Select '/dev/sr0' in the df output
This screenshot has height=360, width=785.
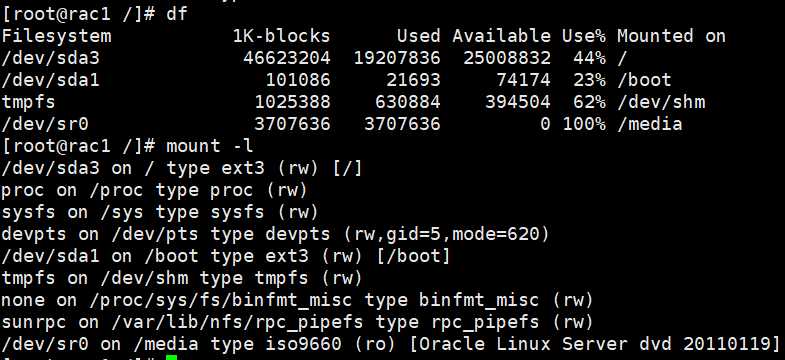tap(46, 124)
